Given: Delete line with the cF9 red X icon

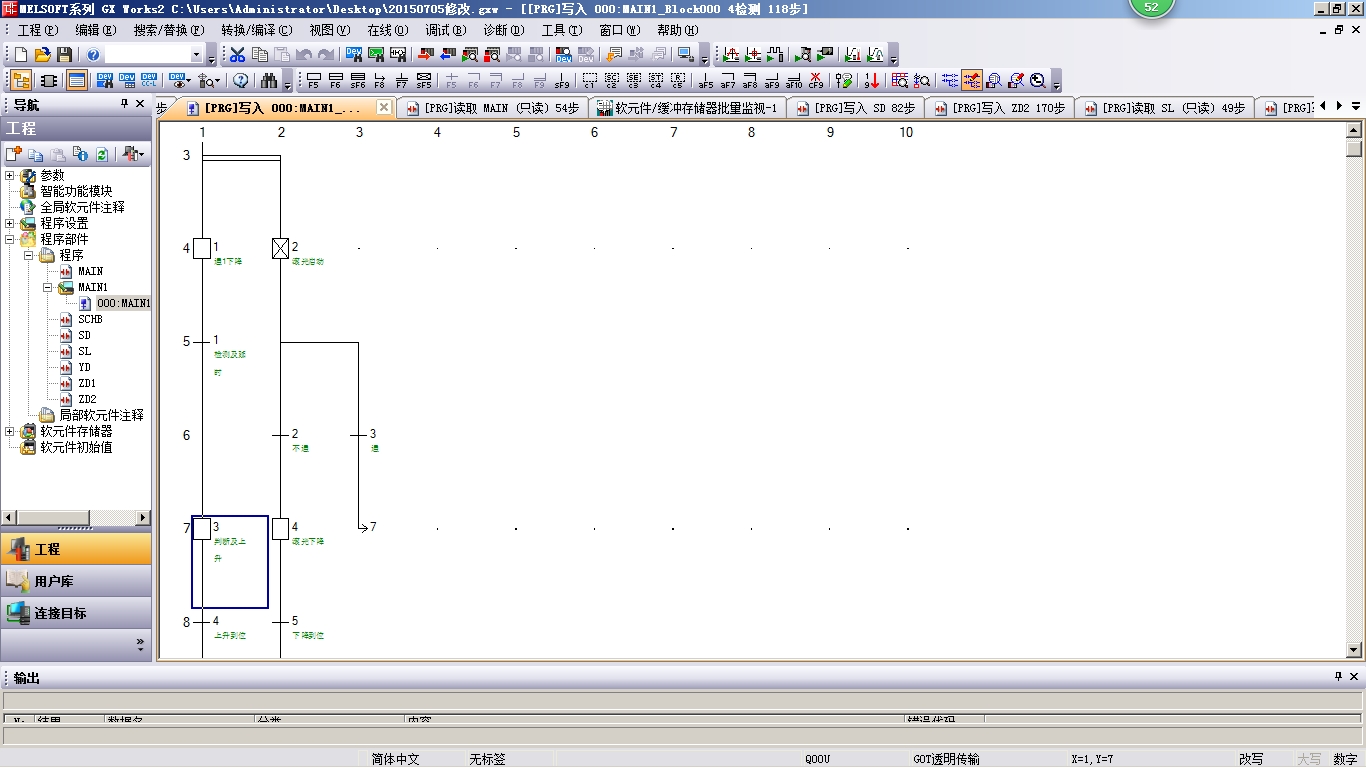Looking at the screenshot, I should click(816, 81).
